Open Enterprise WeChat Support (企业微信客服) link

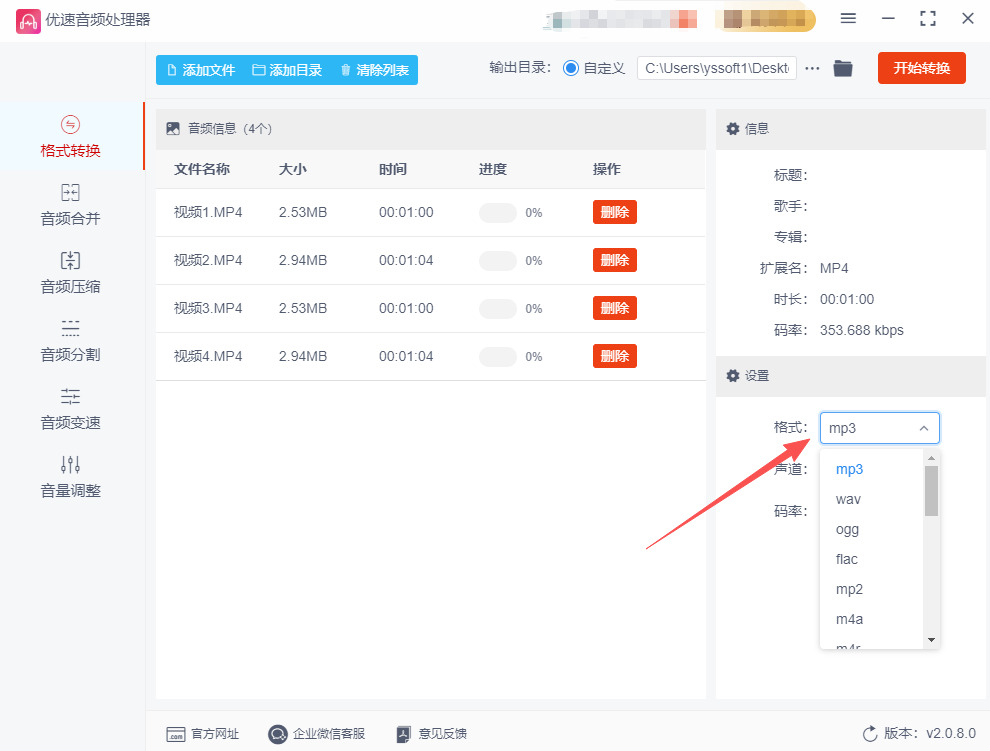pyautogui.click(x=316, y=733)
